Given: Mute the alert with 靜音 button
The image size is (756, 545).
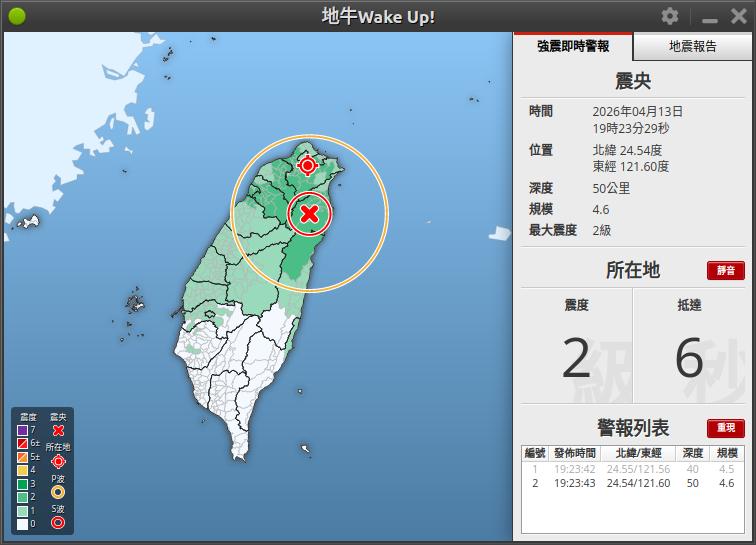Looking at the screenshot, I should [726, 270].
